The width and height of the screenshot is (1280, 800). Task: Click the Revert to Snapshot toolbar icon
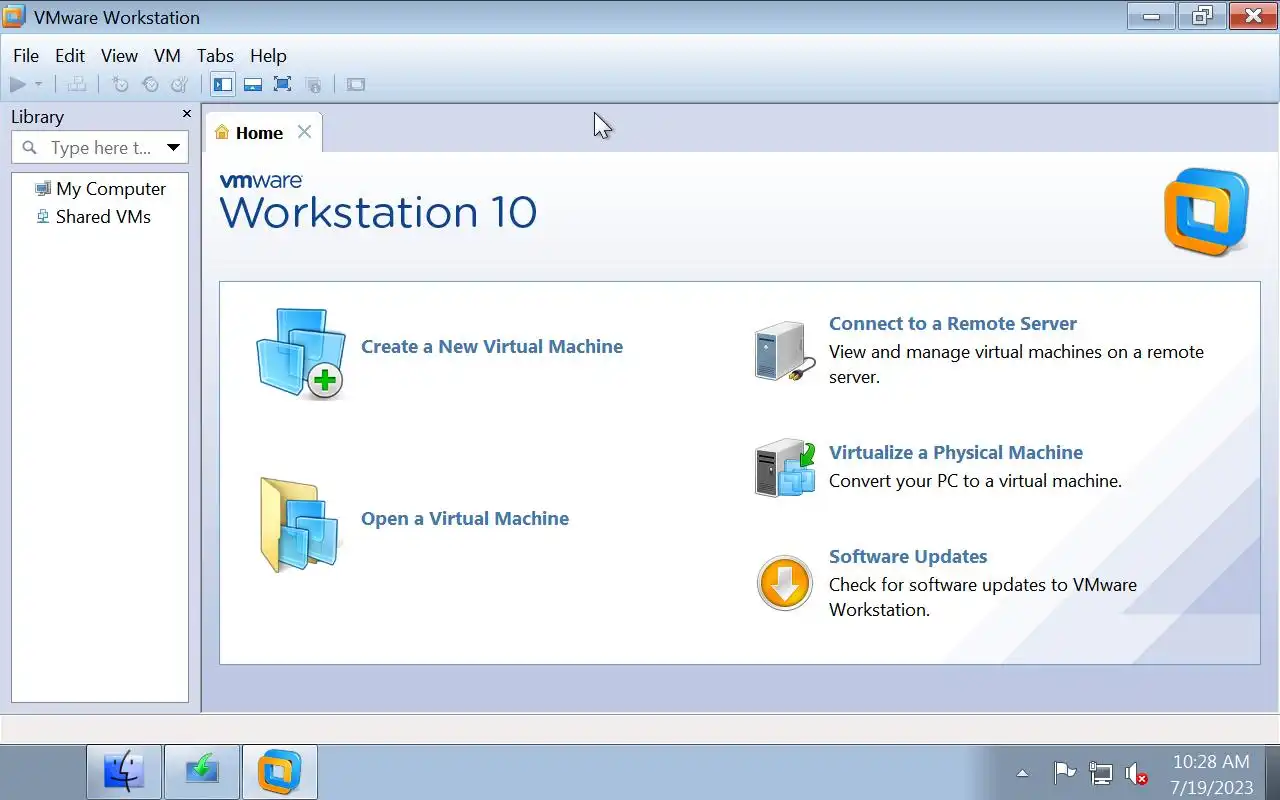[x=150, y=85]
